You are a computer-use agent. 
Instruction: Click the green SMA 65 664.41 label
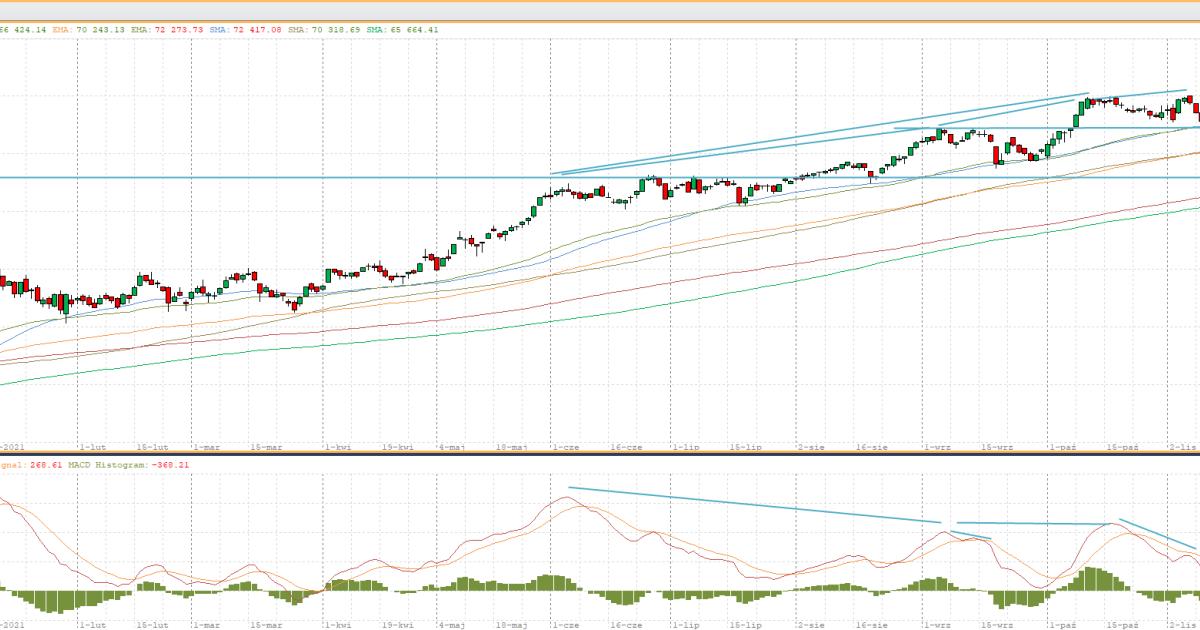tap(404, 30)
